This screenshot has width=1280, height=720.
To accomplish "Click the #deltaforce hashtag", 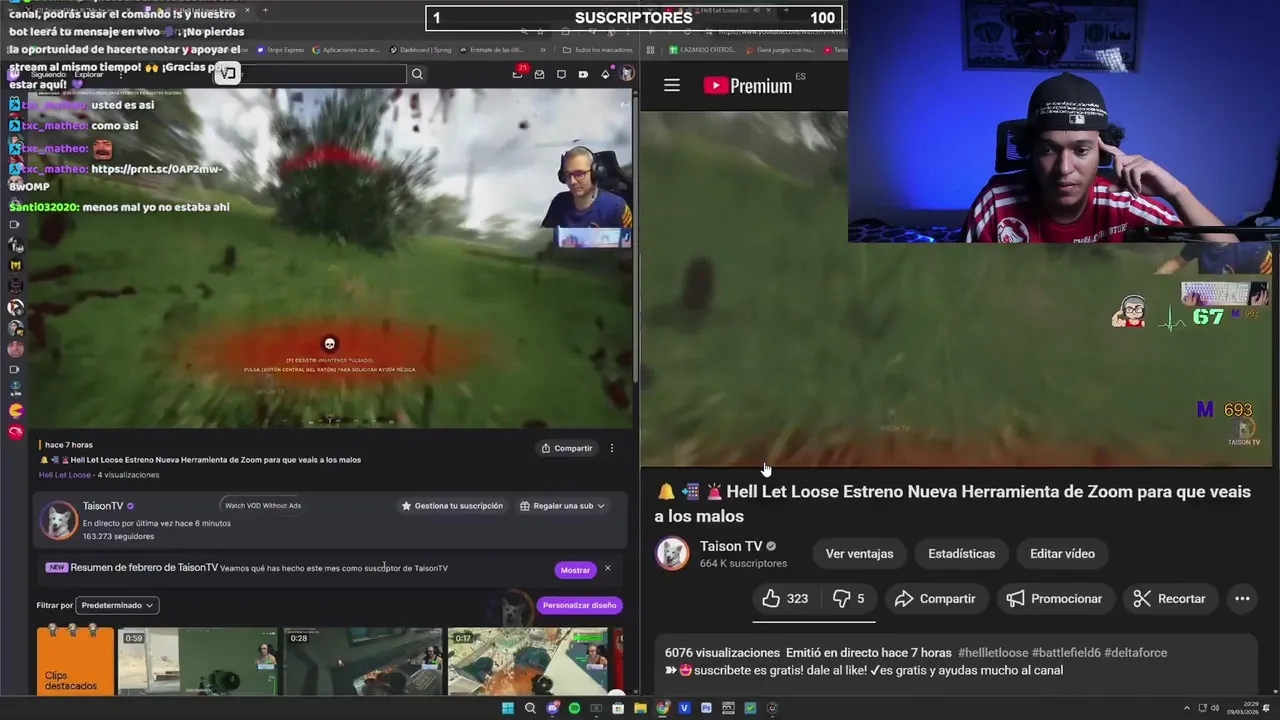I will pyautogui.click(x=1136, y=653).
